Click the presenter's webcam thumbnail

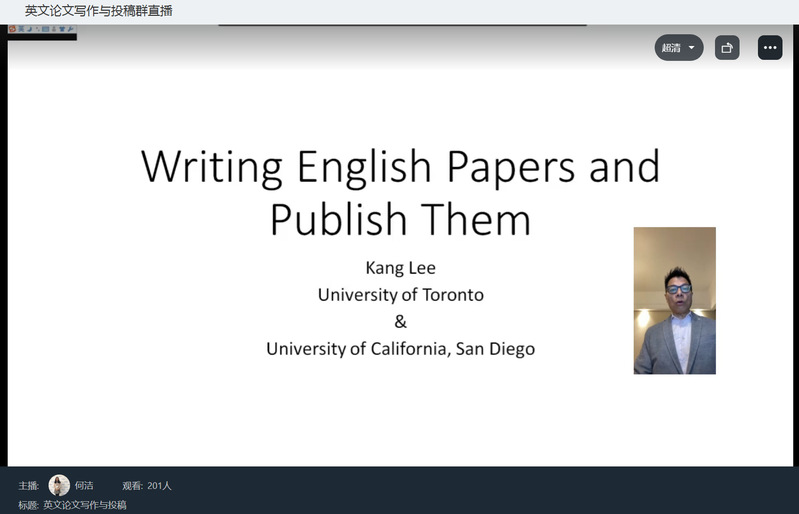pos(674,300)
